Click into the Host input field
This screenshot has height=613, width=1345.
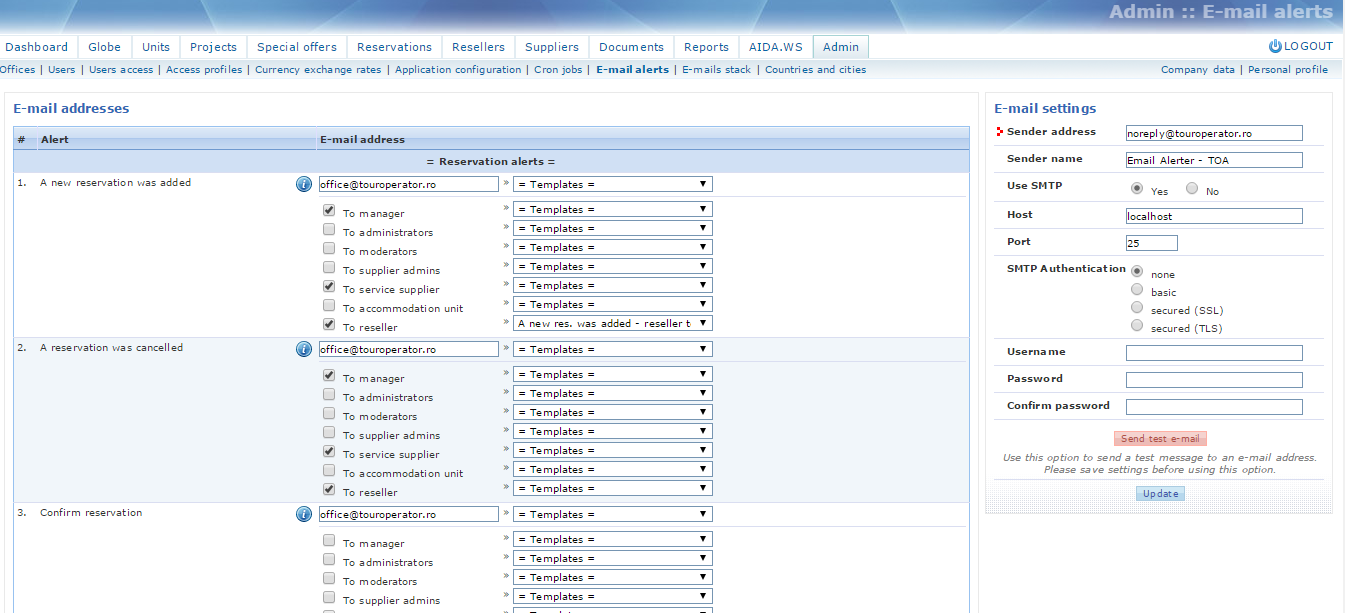point(1214,216)
